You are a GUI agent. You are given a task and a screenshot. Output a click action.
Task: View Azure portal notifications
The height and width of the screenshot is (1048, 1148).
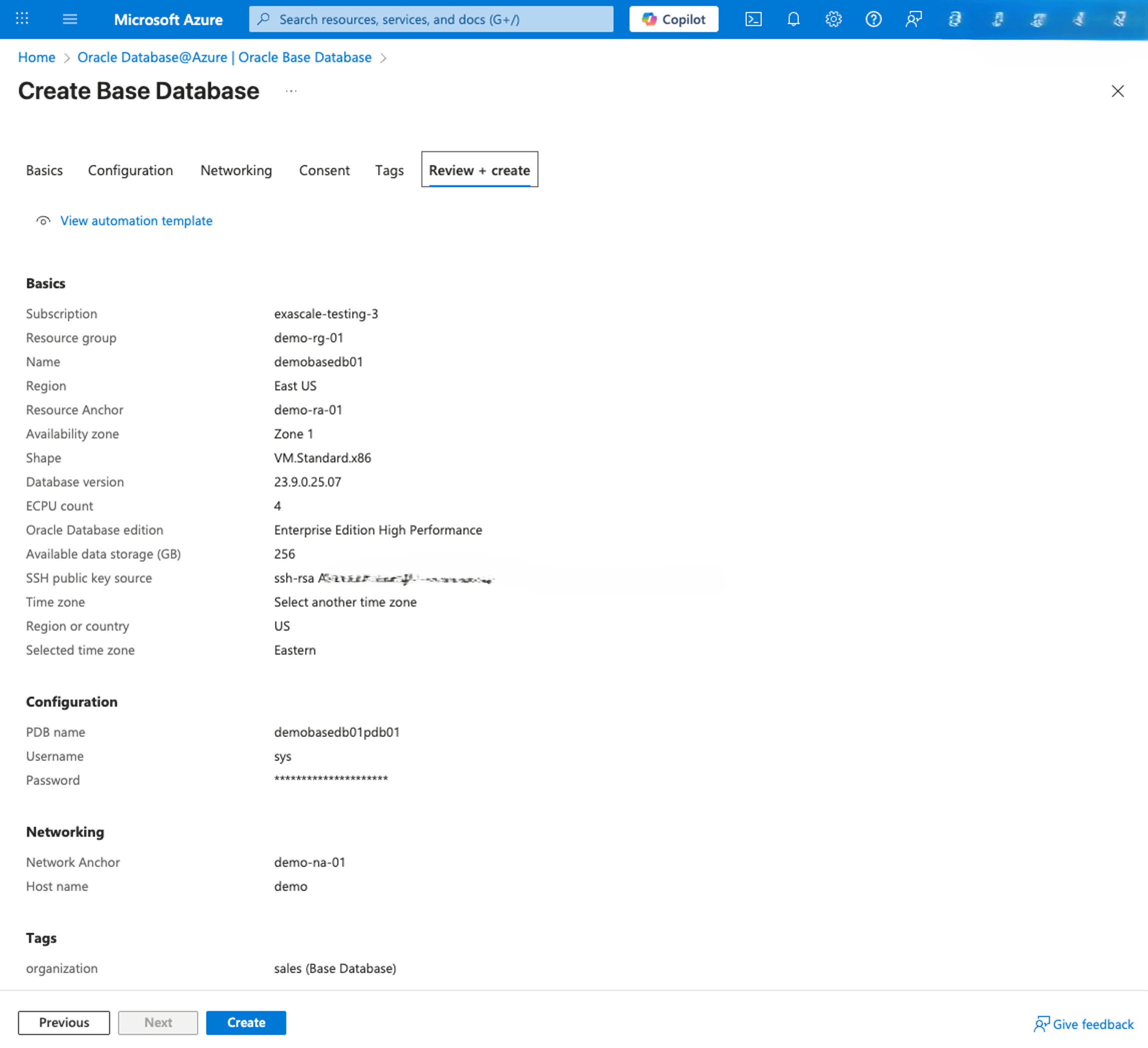pos(793,19)
